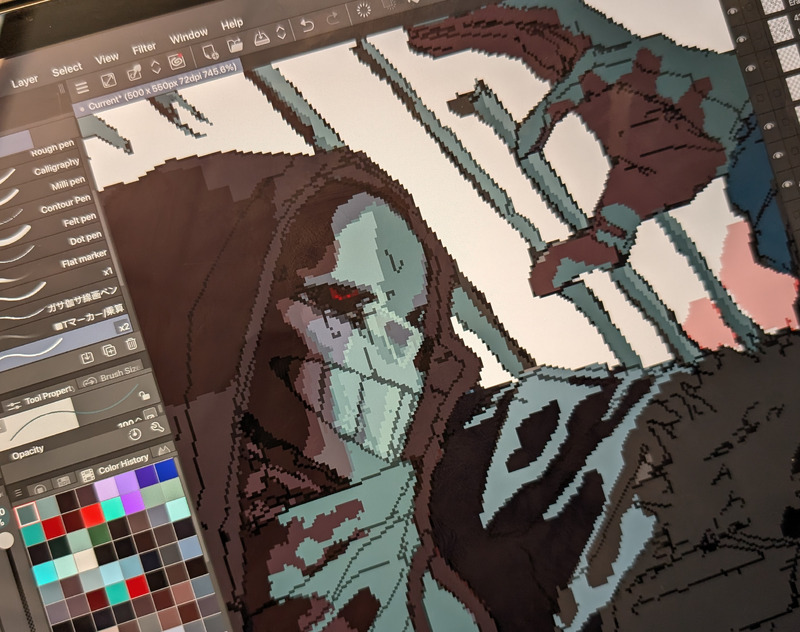Choose the Calligraphy sub tool

(x=57, y=167)
